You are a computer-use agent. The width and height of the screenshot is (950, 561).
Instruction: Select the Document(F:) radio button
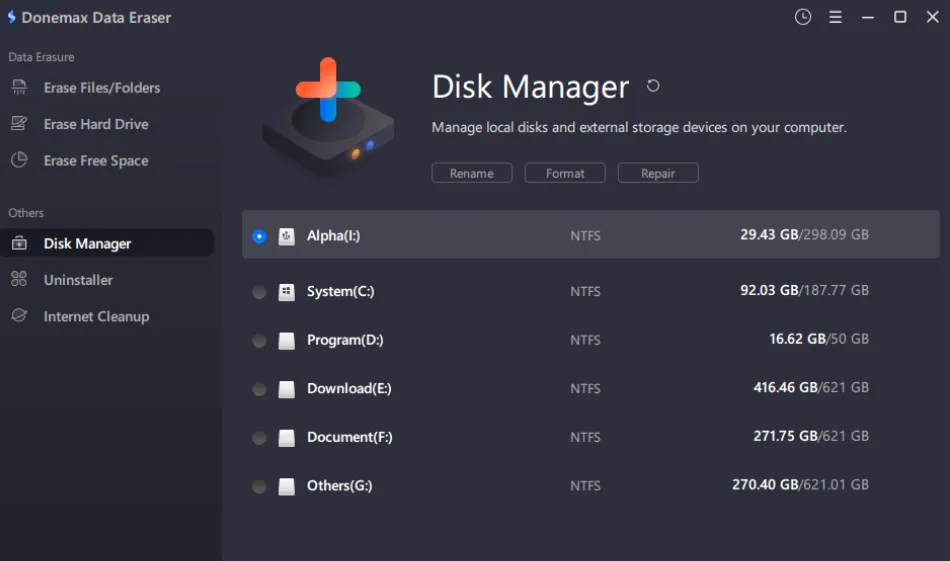(x=259, y=437)
